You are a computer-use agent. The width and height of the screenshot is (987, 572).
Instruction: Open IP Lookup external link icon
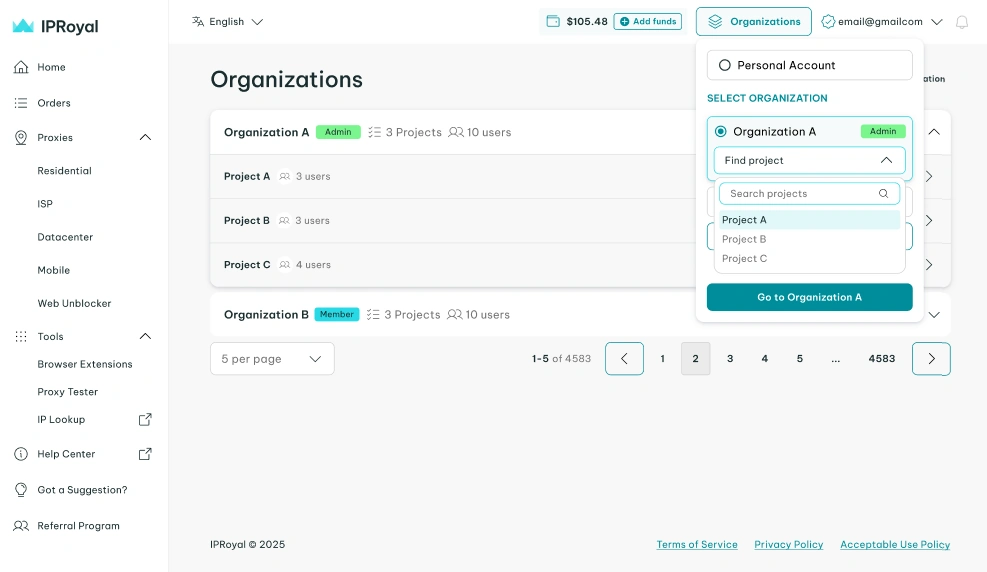pos(145,419)
